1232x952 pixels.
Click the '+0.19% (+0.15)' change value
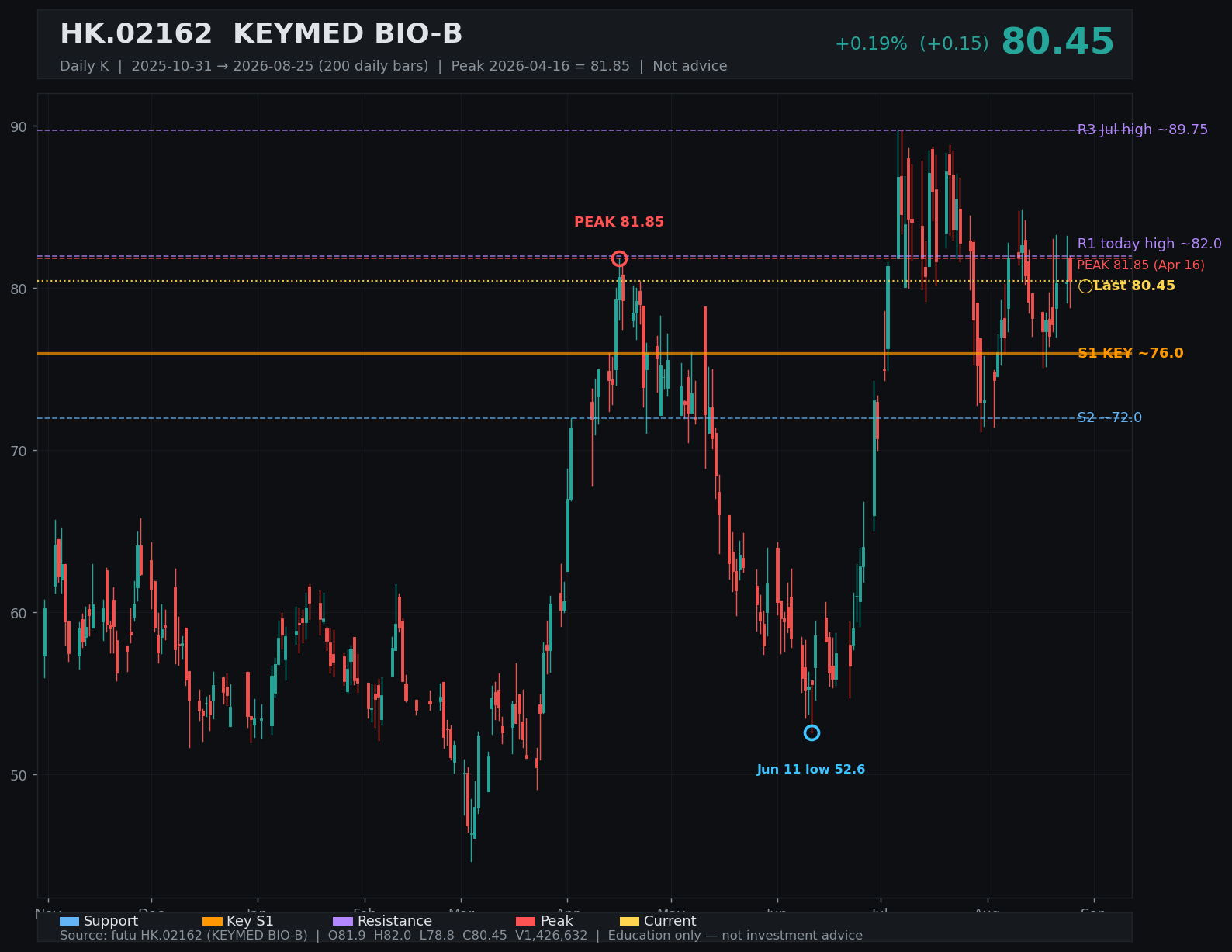(912, 44)
